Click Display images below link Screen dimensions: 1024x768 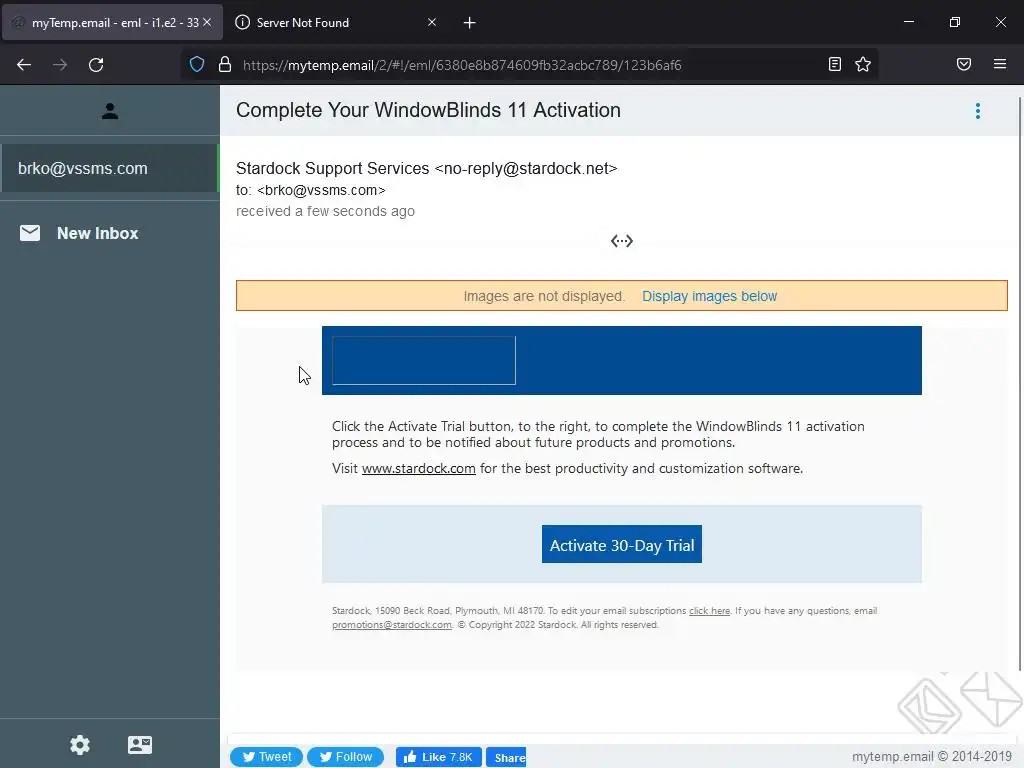[x=709, y=296]
